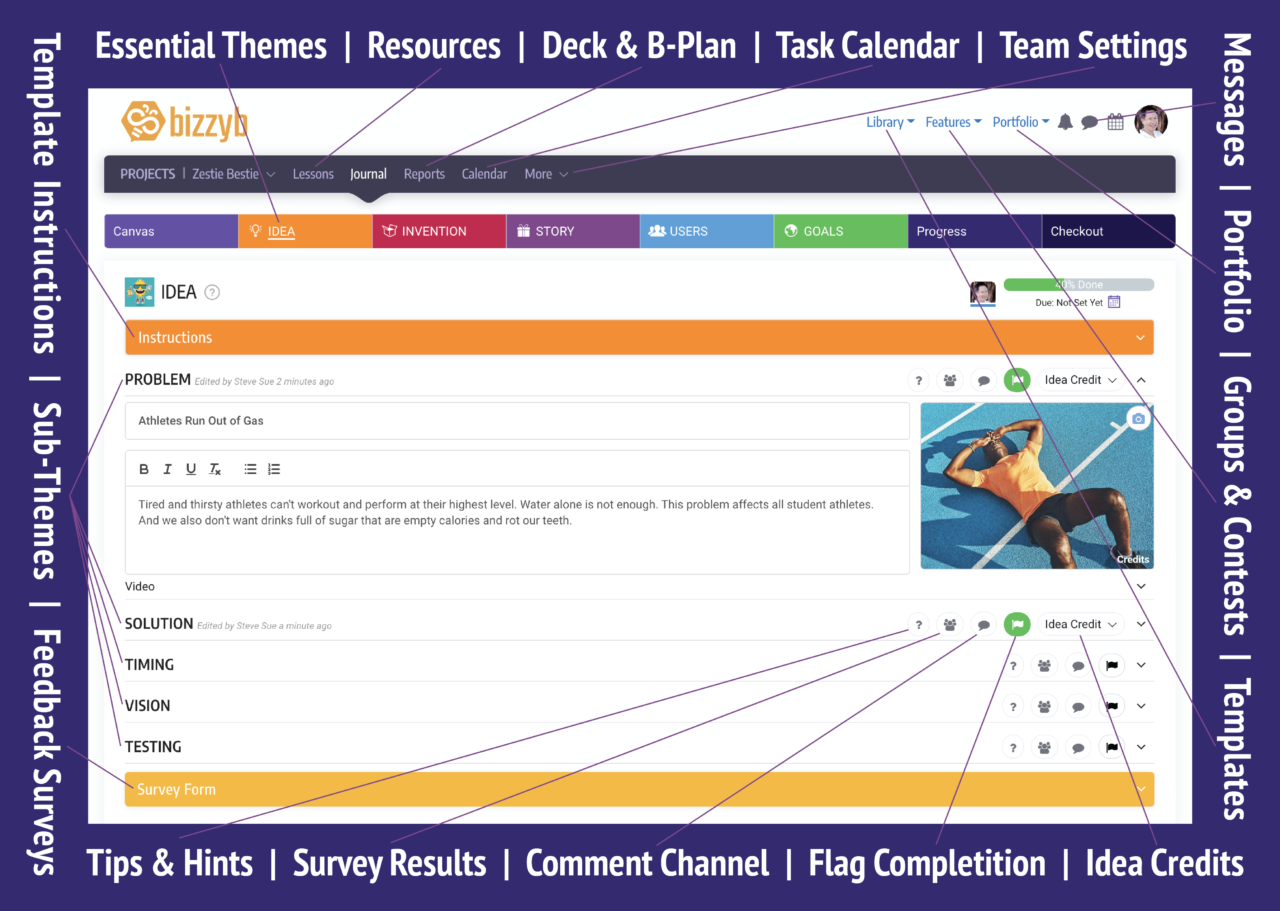Click the Bold formatting button
Image resolution: width=1280 pixels, height=911 pixels.
click(144, 469)
